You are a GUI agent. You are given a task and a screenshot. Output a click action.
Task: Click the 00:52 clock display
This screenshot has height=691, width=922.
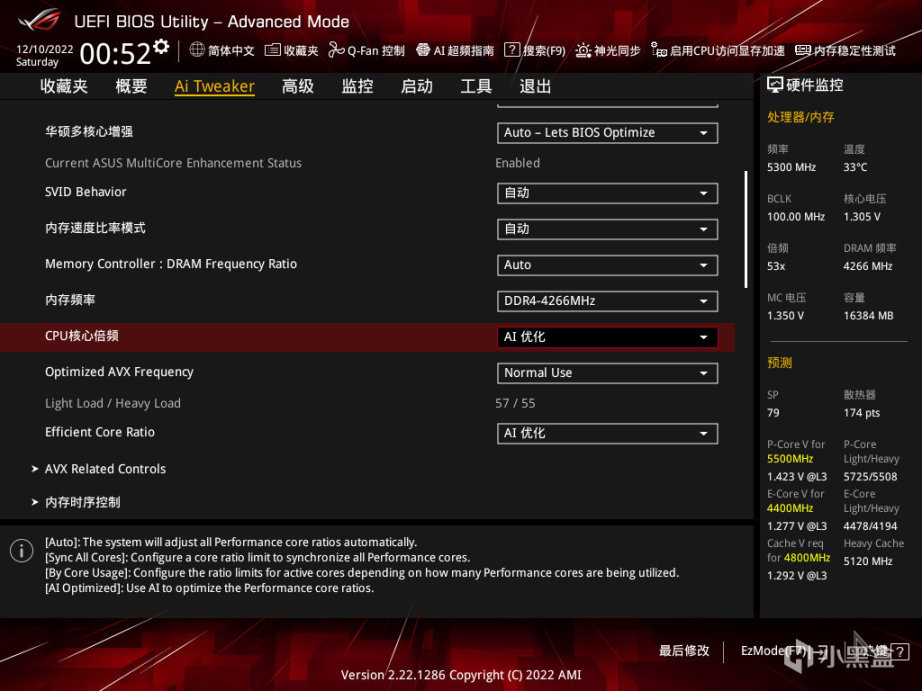pyautogui.click(x=115, y=54)
